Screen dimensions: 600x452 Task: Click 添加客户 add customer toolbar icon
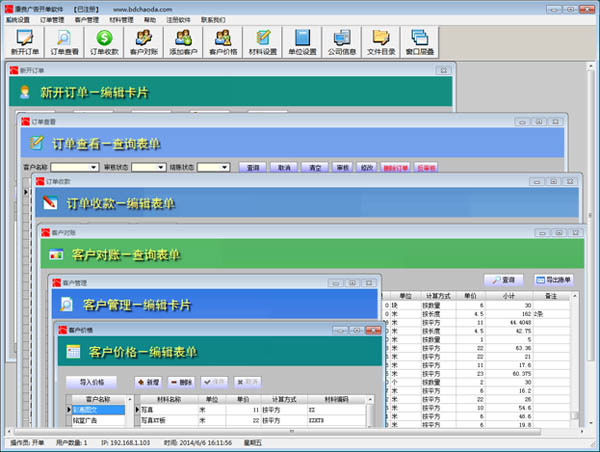183,42
